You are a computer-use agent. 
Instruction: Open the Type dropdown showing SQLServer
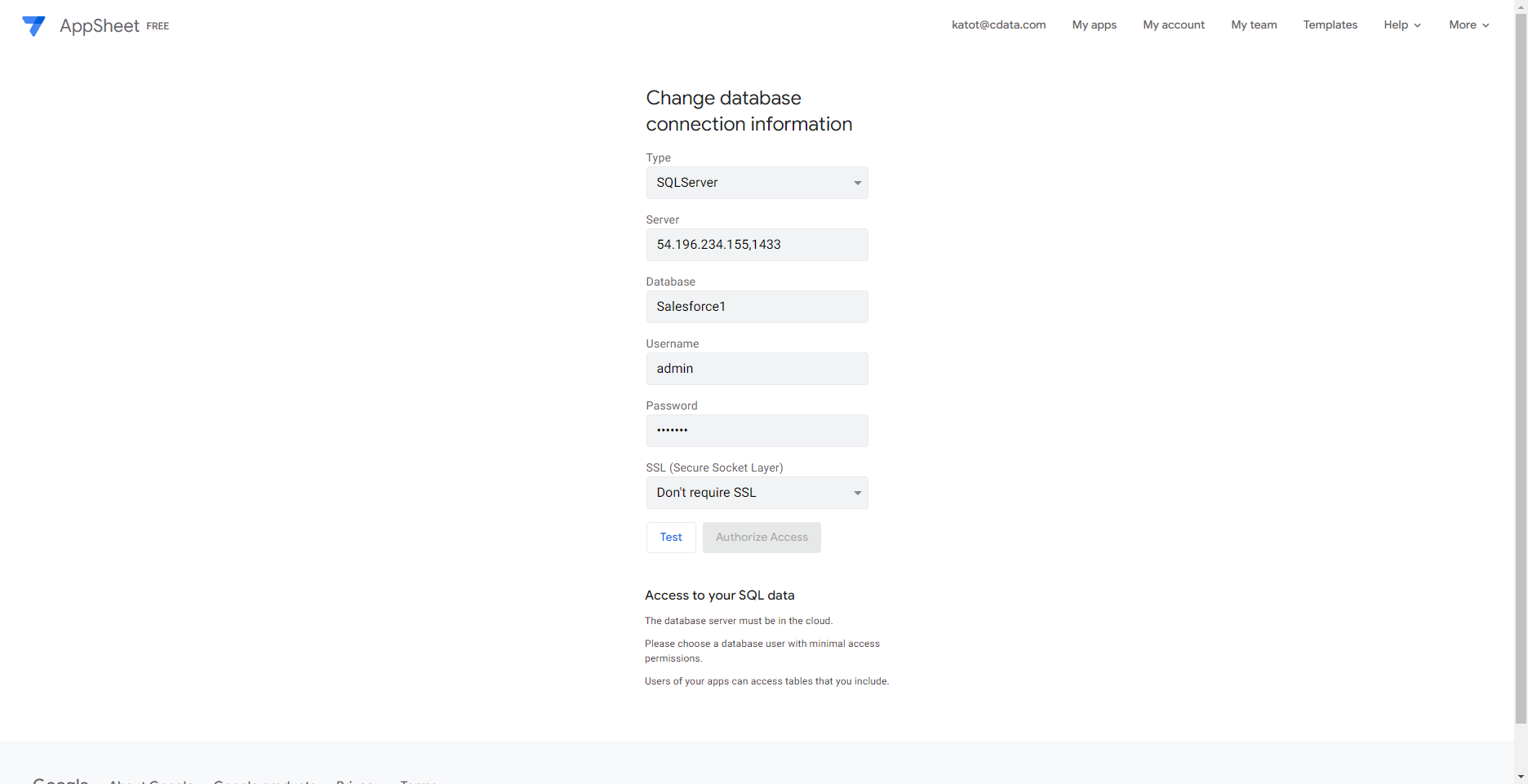tap(757, 183)
